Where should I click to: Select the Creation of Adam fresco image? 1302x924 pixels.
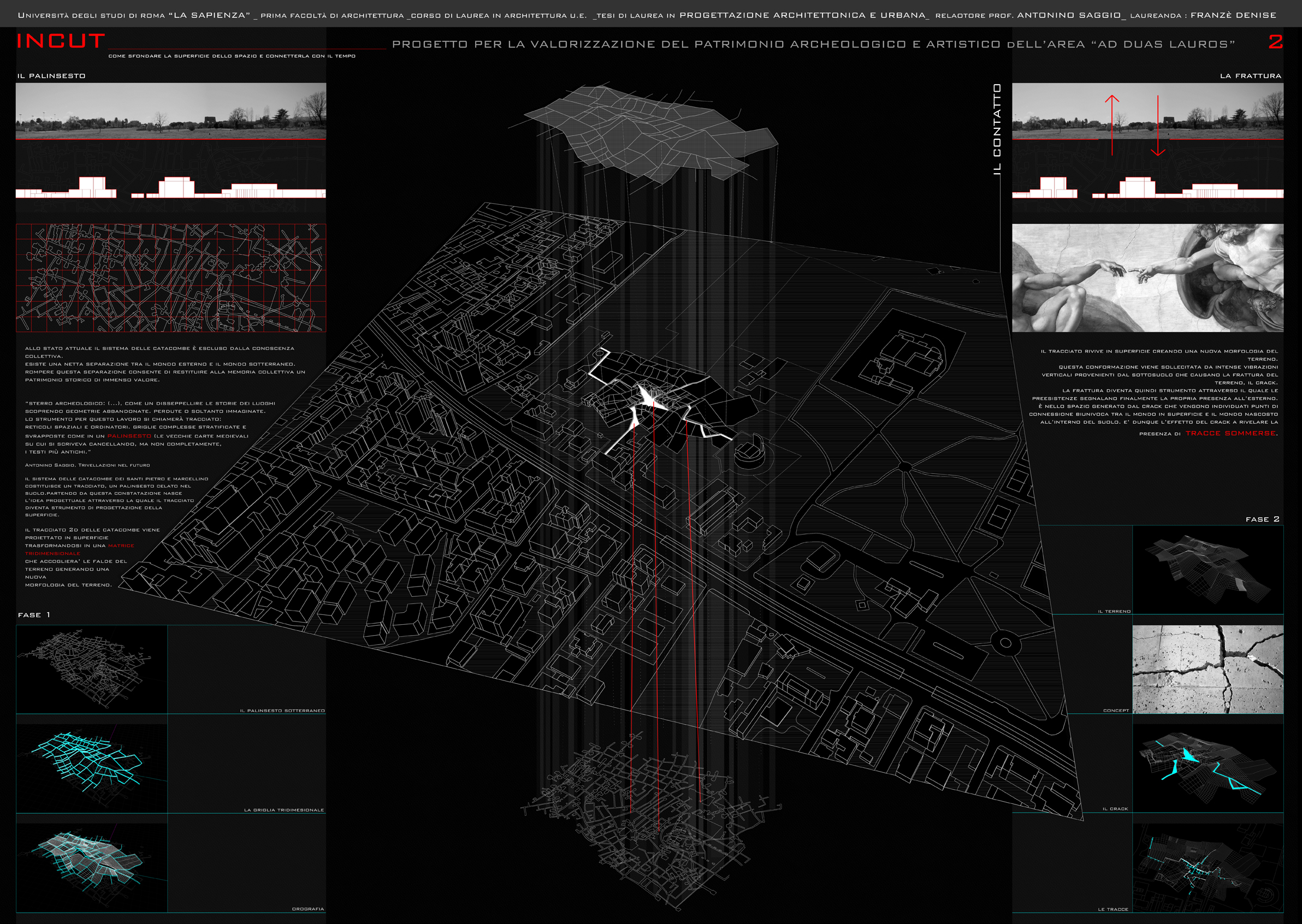pyautogui.click(x=1147, y=277)
